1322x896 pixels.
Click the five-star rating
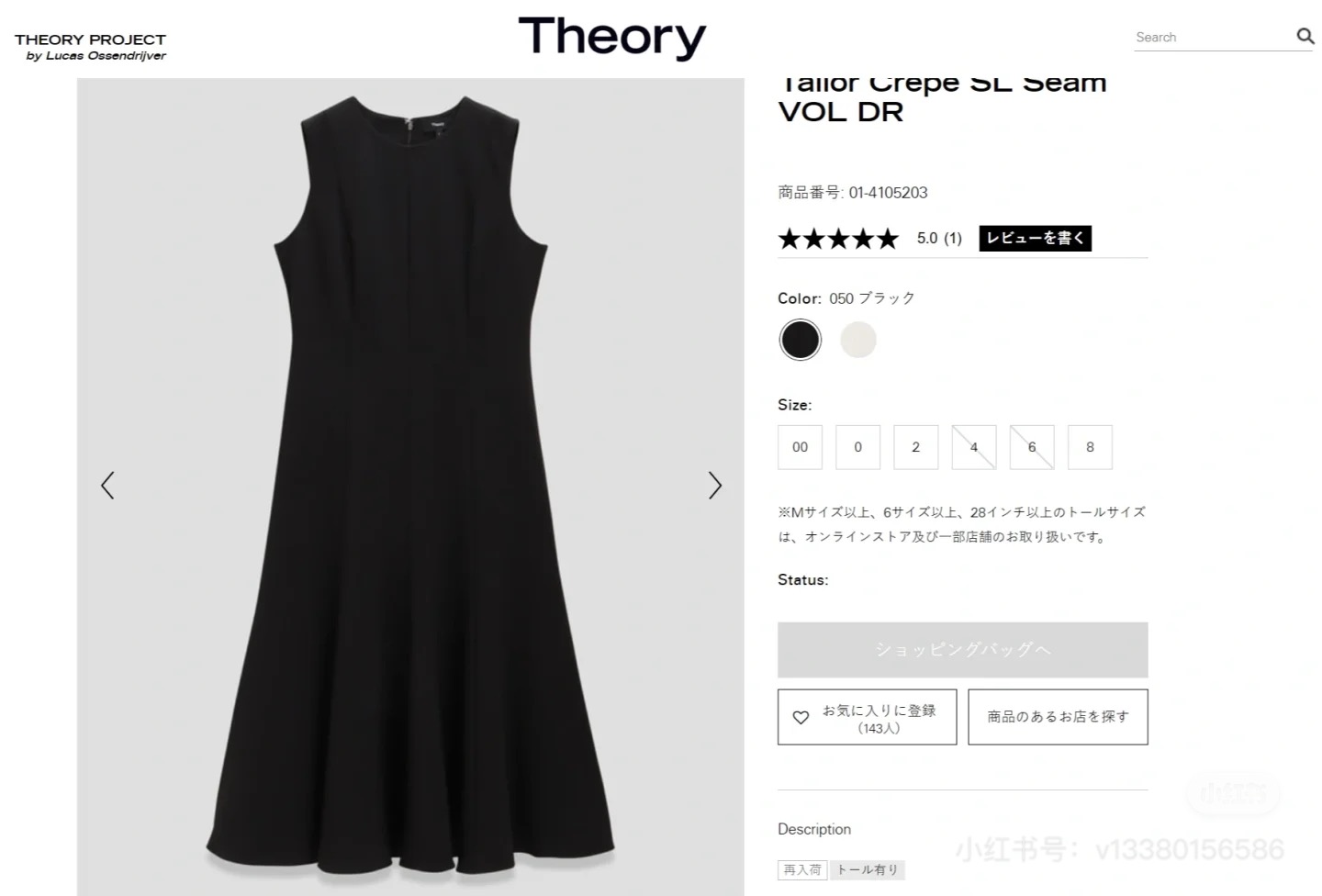point(838,239)
